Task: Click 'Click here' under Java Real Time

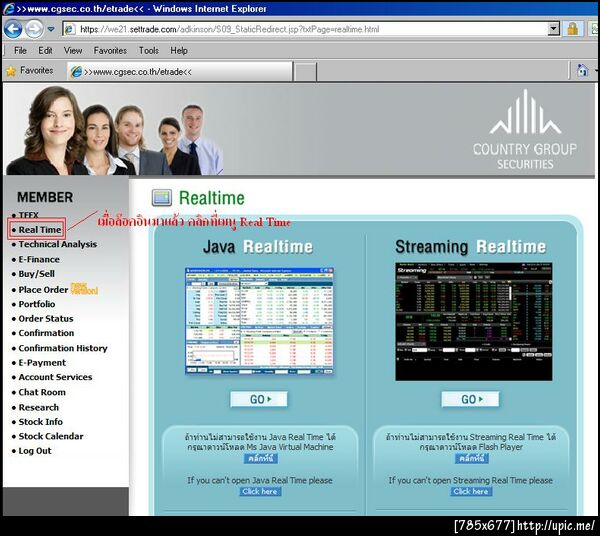Action: coord(260,492)
